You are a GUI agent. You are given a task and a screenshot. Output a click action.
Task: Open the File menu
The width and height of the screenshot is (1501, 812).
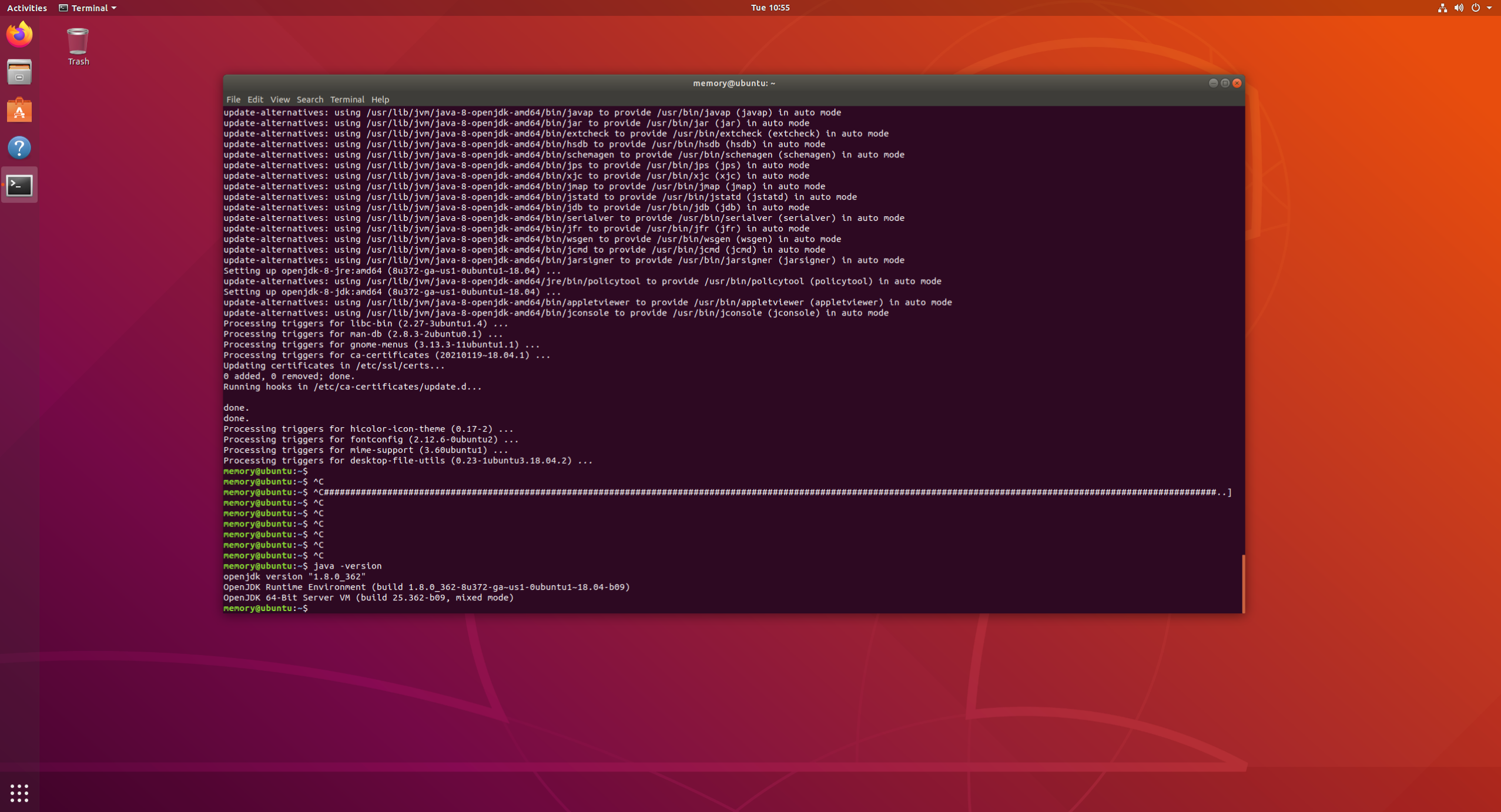[233, 99]
